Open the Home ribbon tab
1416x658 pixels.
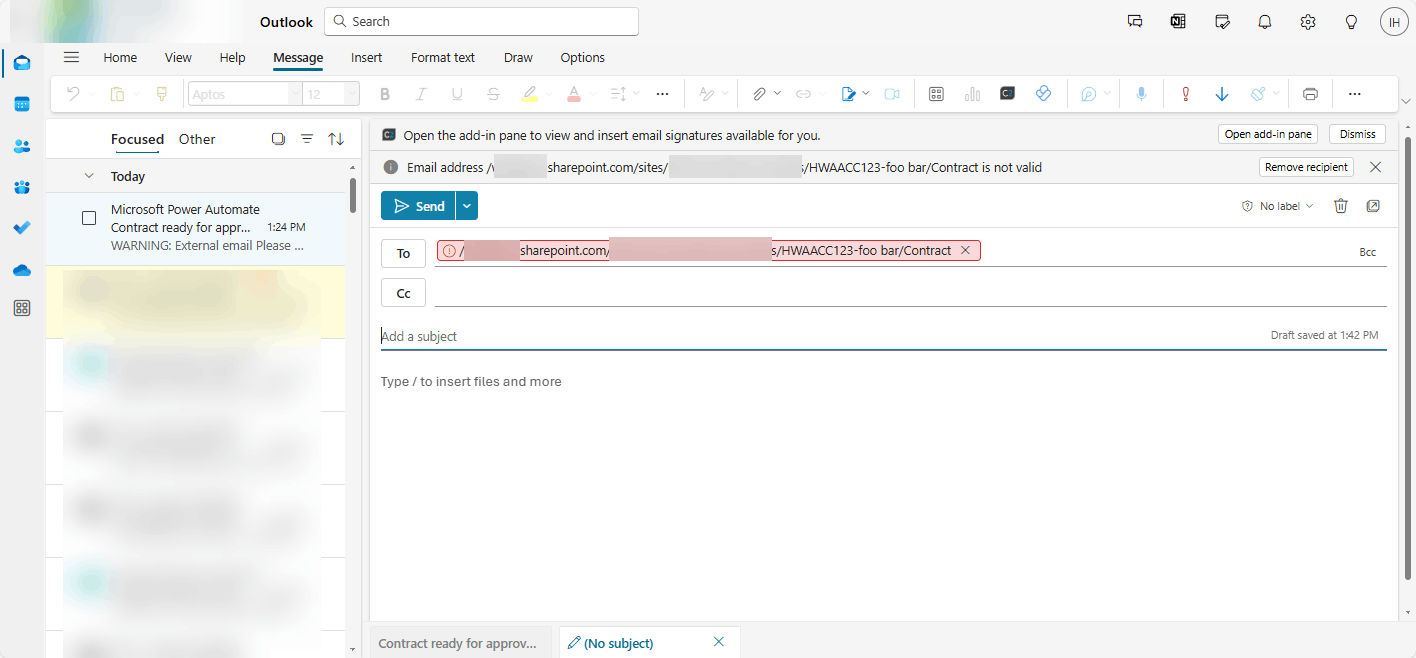point(120,57)
